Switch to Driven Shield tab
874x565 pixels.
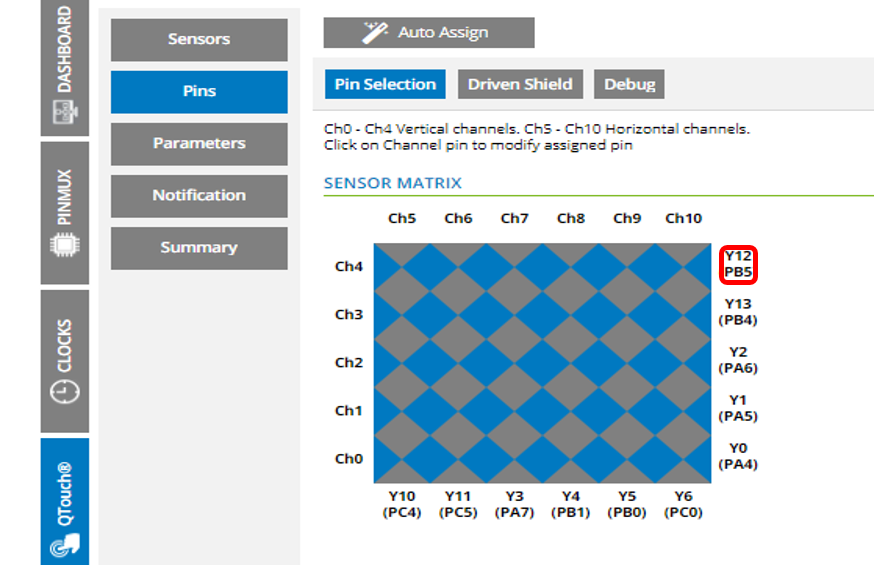coord(520,84)
